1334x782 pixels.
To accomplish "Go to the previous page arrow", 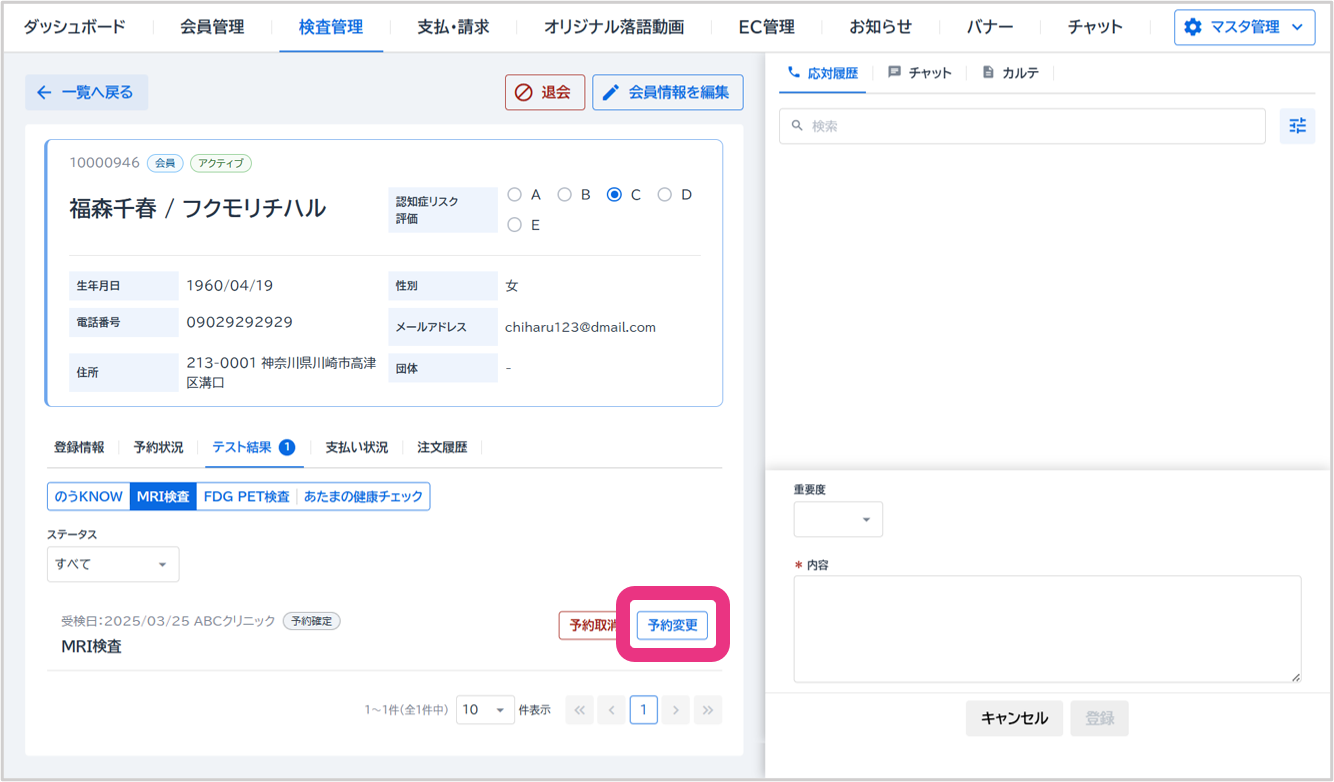I will (x=611, y=710).
